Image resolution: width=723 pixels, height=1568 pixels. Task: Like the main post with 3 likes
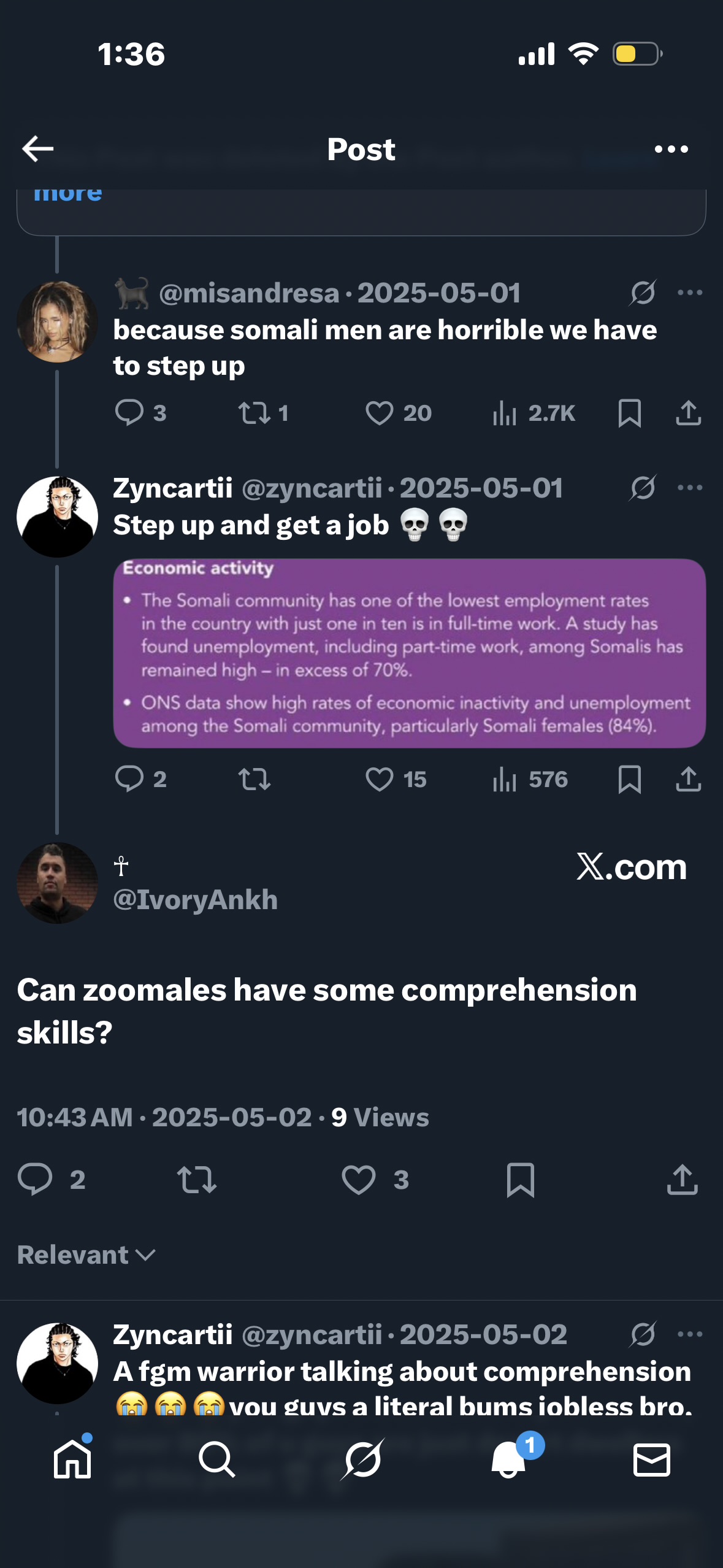[359, 1179]
